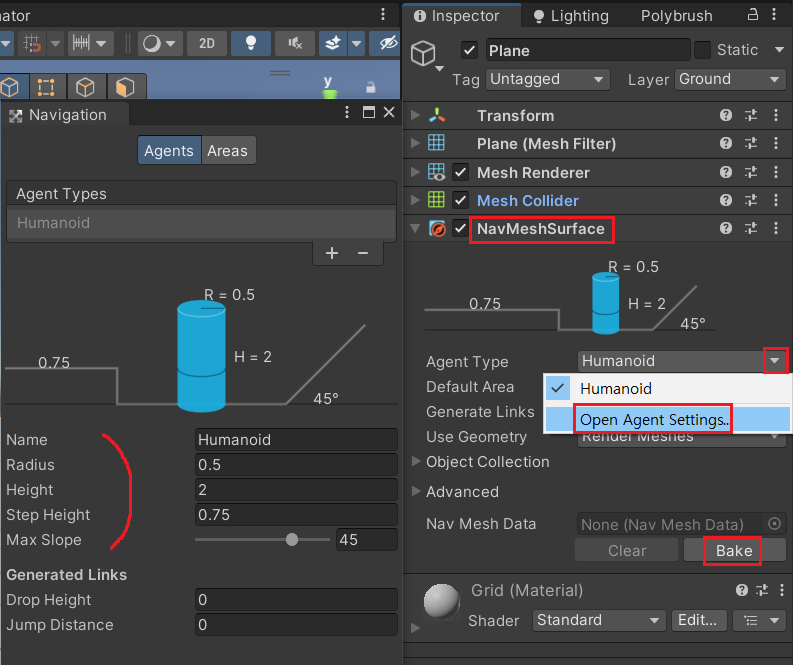The image size is (793, 665).
Task: Click the scene gizmo rotation lock icon
Action: click(x=371, y=87)
